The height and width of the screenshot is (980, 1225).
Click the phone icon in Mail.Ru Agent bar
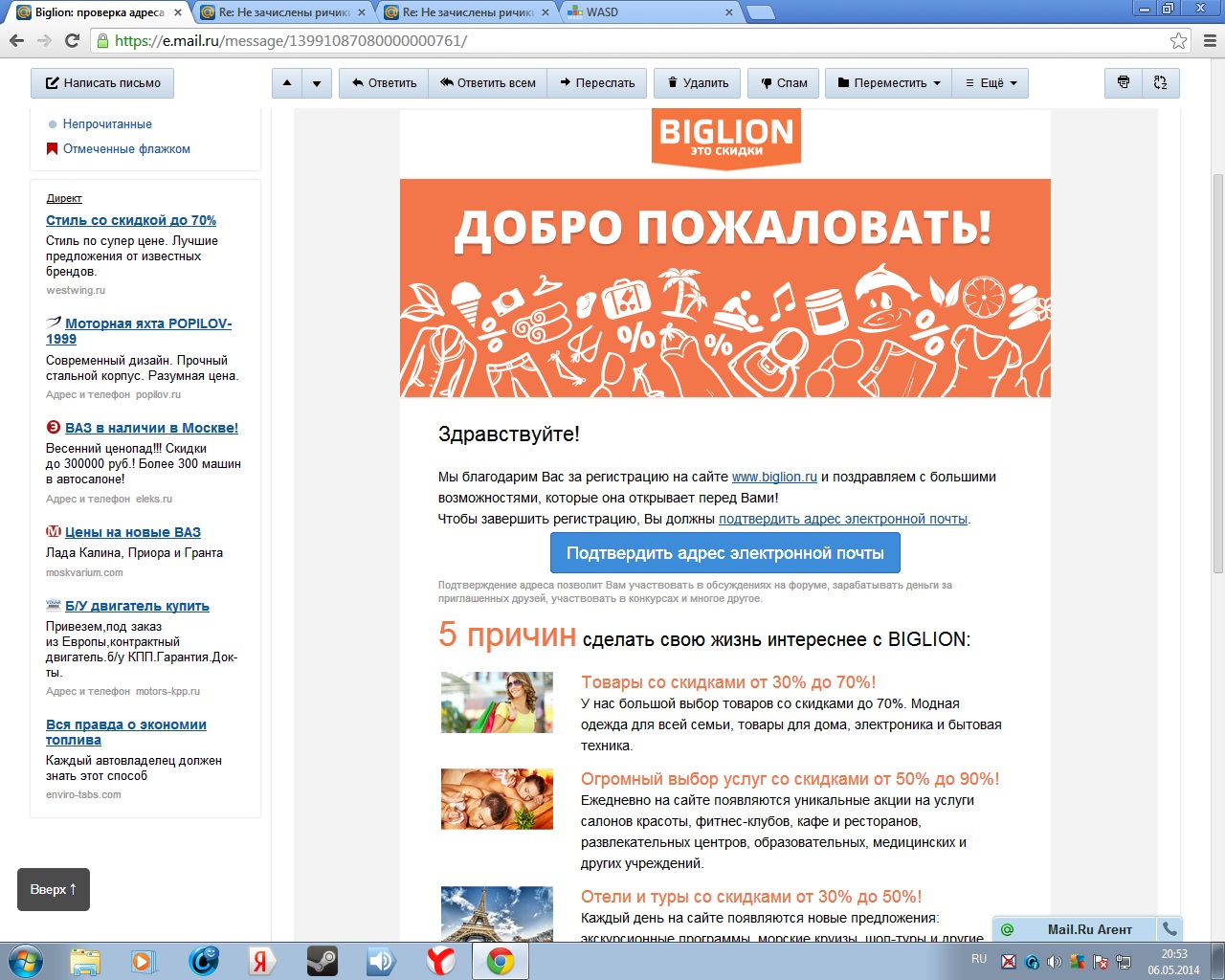click(1169, 928)
